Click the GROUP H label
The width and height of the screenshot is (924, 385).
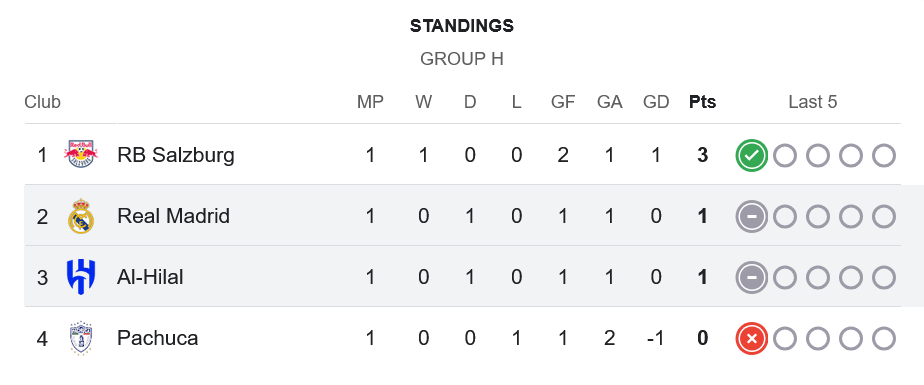tap(461, 59)
